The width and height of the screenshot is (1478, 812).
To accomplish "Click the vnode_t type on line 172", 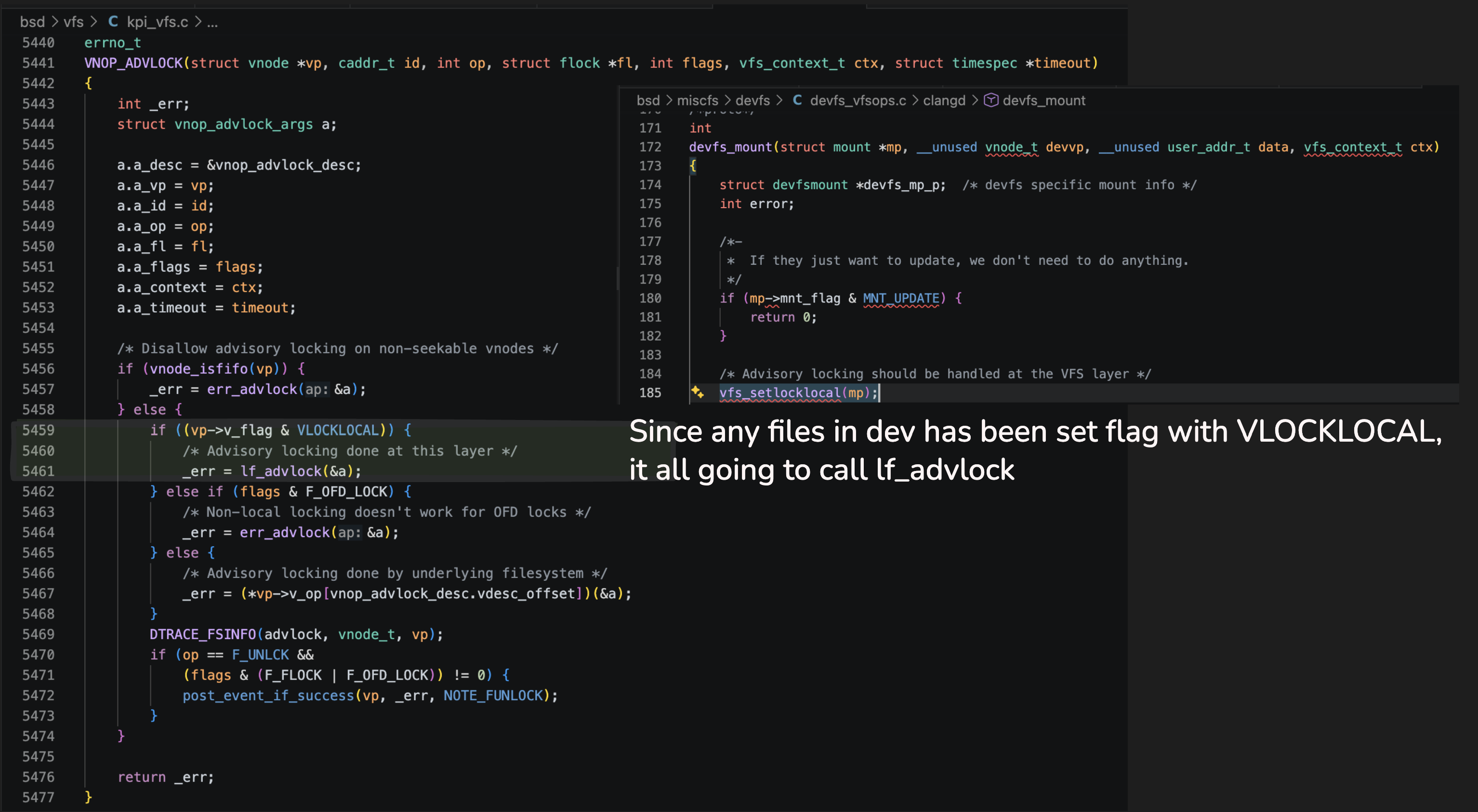I will (x=1011, y=147).
